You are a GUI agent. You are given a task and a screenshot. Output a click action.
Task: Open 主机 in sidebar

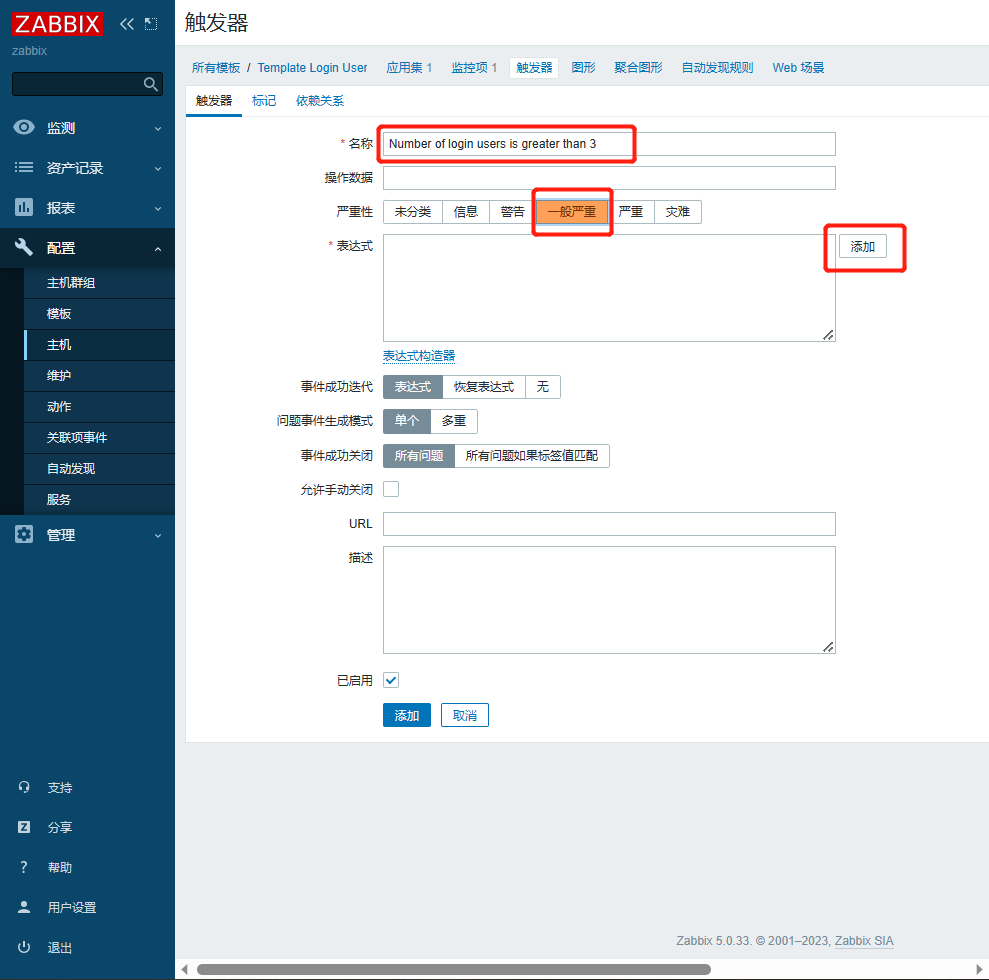click(99, 344)
